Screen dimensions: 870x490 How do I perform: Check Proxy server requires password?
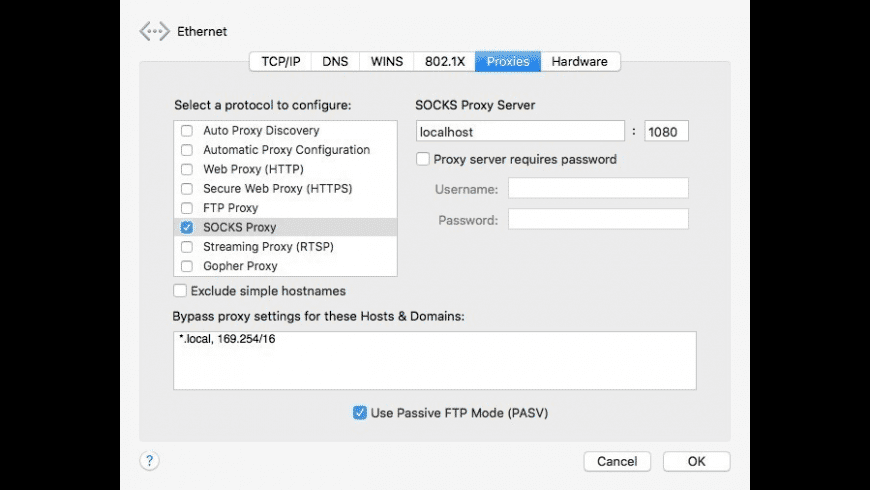[424, 159]
